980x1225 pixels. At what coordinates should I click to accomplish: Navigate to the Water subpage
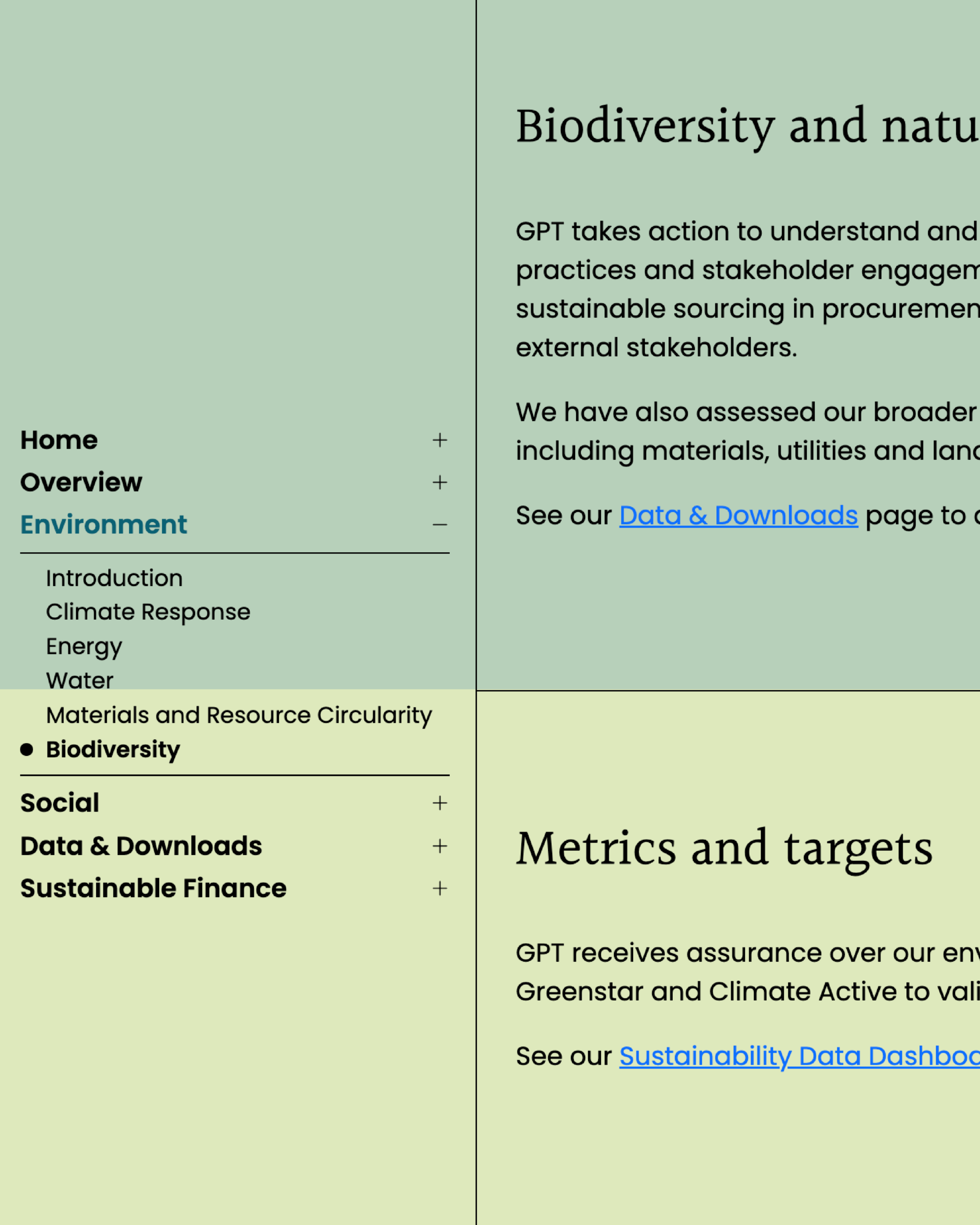point(79,680)
